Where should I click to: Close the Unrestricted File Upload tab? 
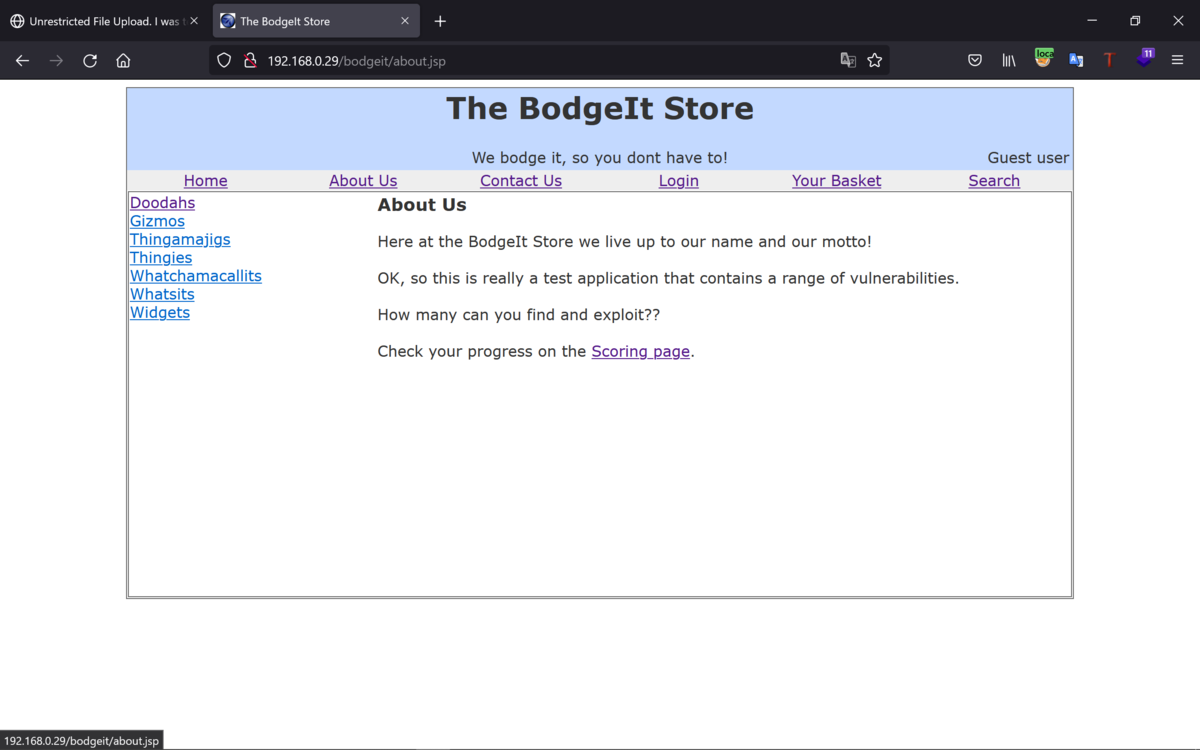pos(194,21)
